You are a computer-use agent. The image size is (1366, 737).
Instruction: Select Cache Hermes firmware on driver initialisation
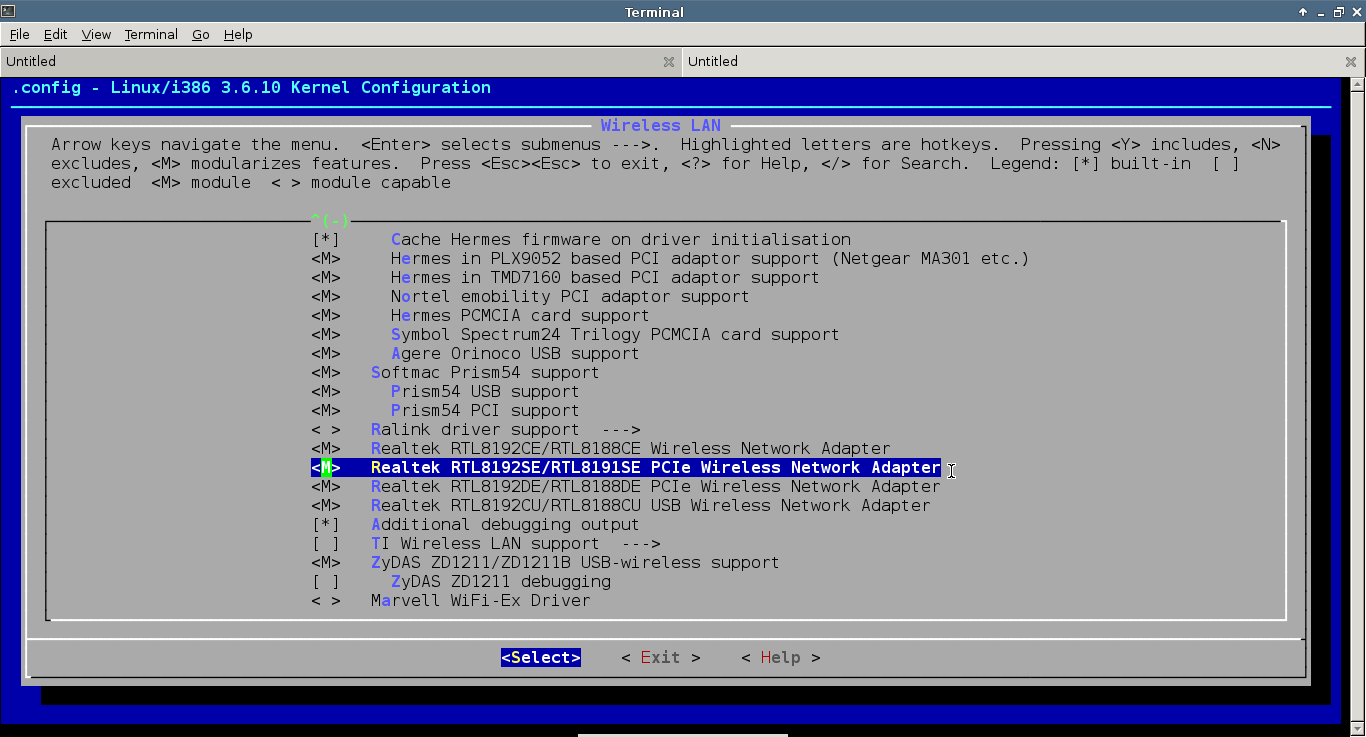coord(621,239)
